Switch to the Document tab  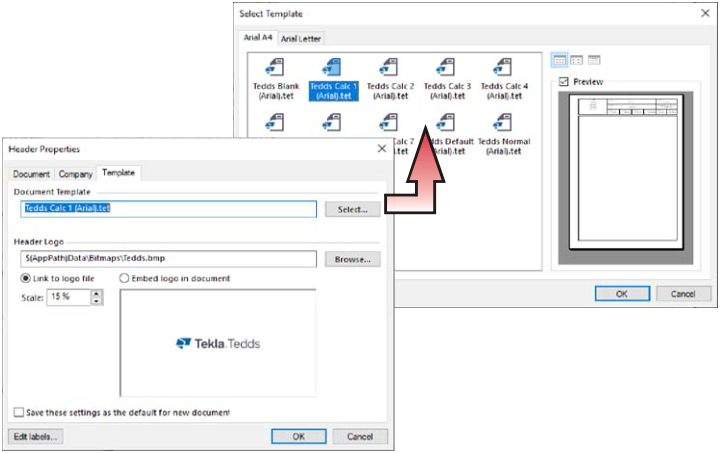pyautogui.click(x=31, y=174)
